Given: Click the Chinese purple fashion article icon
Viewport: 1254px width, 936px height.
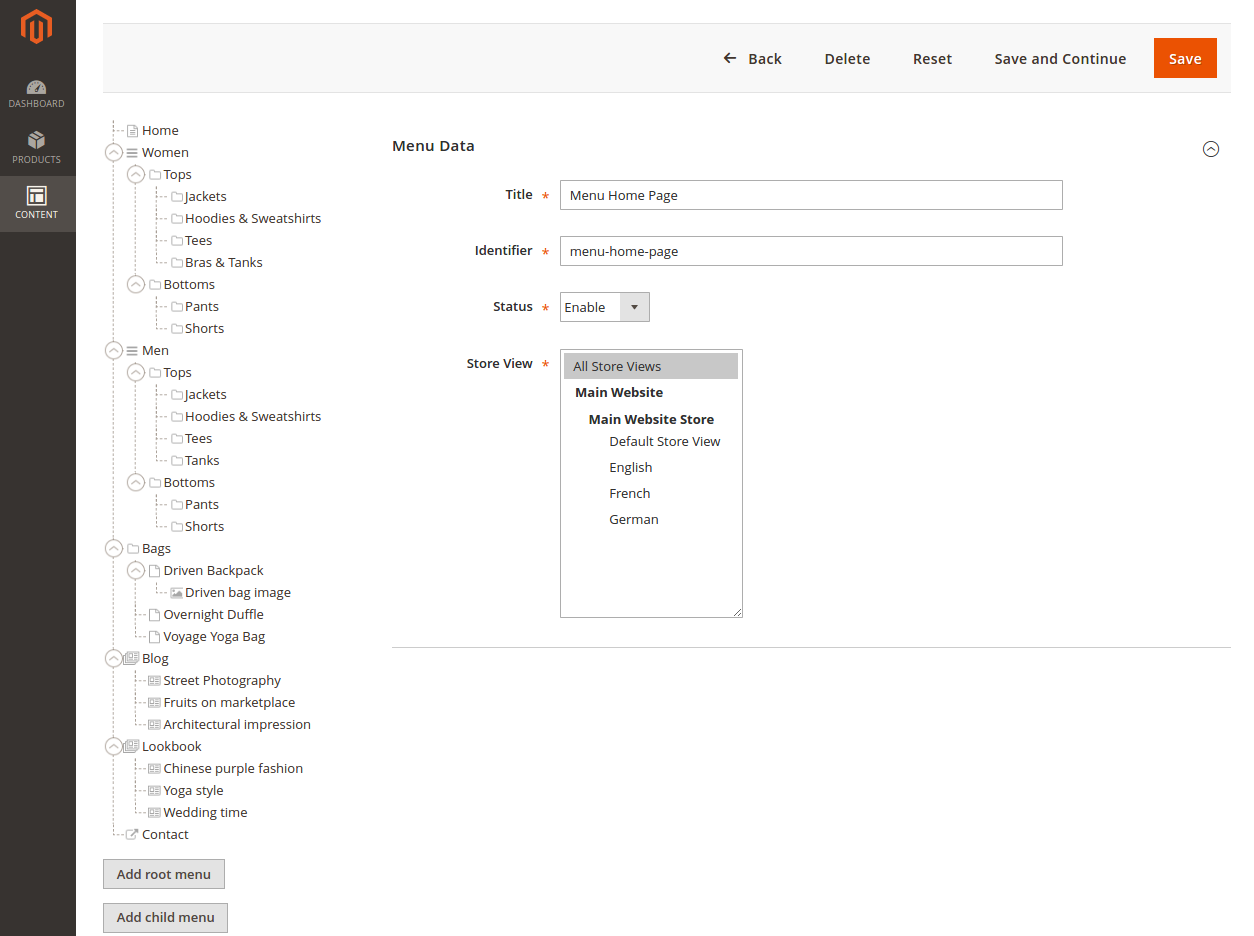Looking at the screenshot, I should (154, 769).
